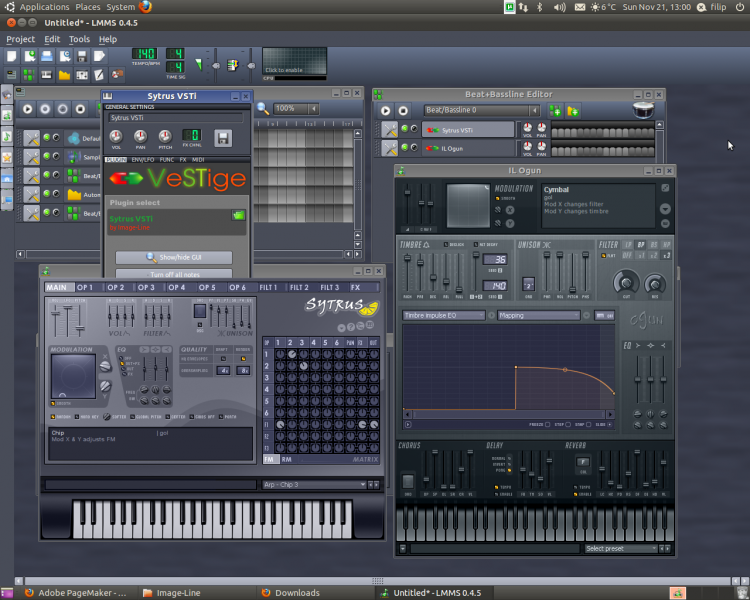Click the Ogun filter CUT knob
The height and width of the screenshot is (600, 750).
[626, 283]
